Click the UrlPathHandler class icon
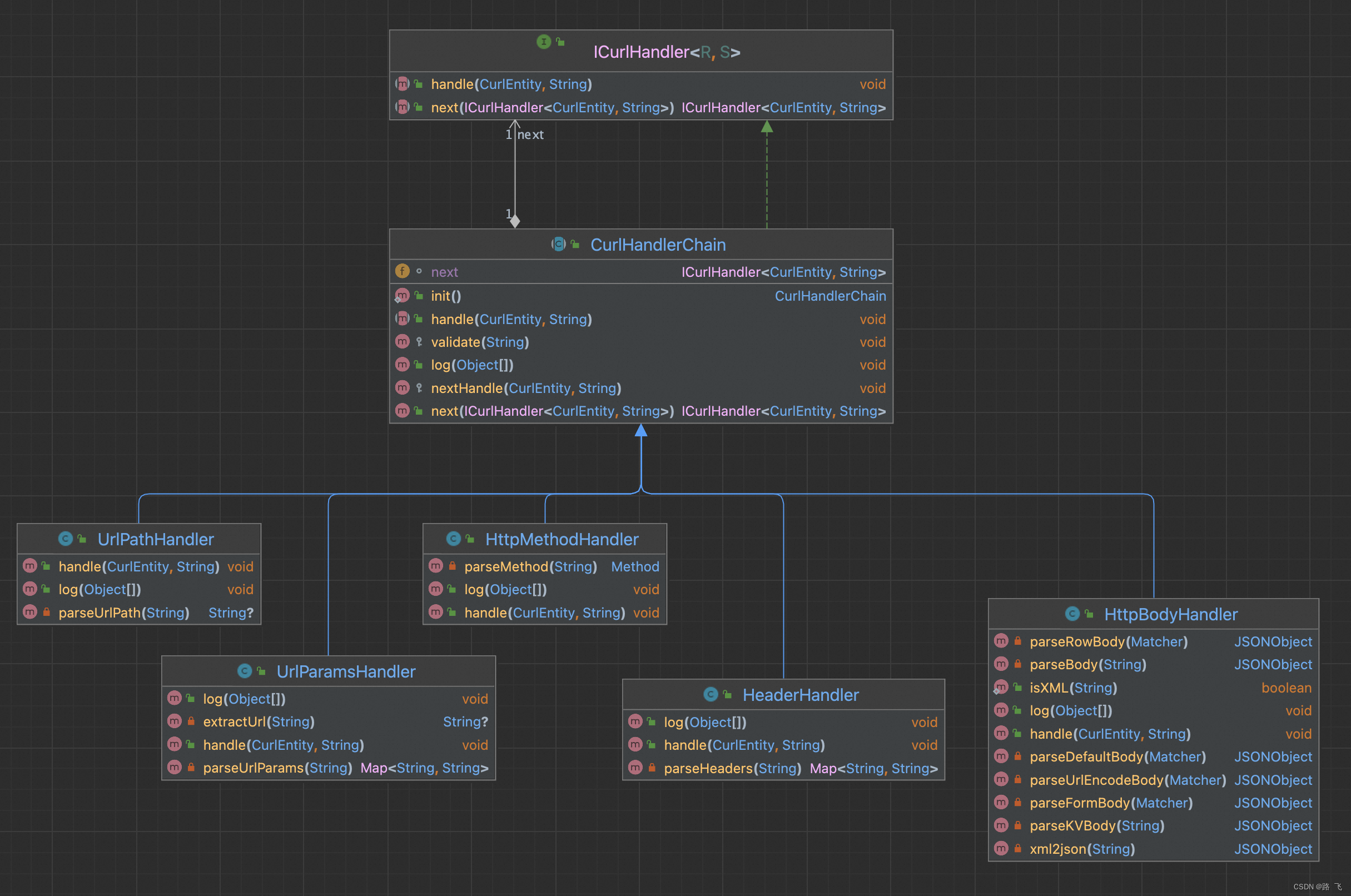Screen dimensions: 1351x896 66,539
